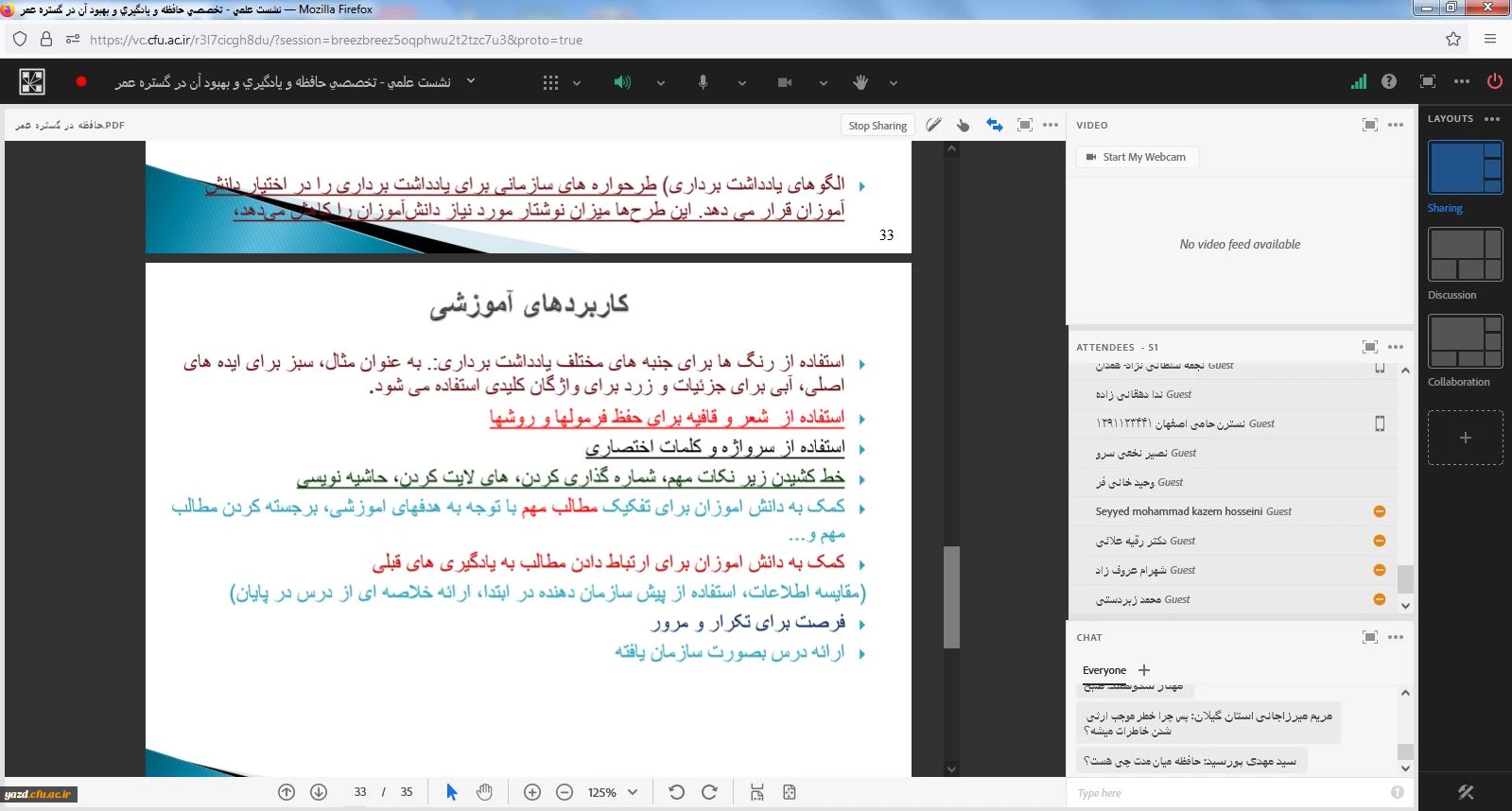
Task: Click the chat Type here input field
Action: point(1229,793)
